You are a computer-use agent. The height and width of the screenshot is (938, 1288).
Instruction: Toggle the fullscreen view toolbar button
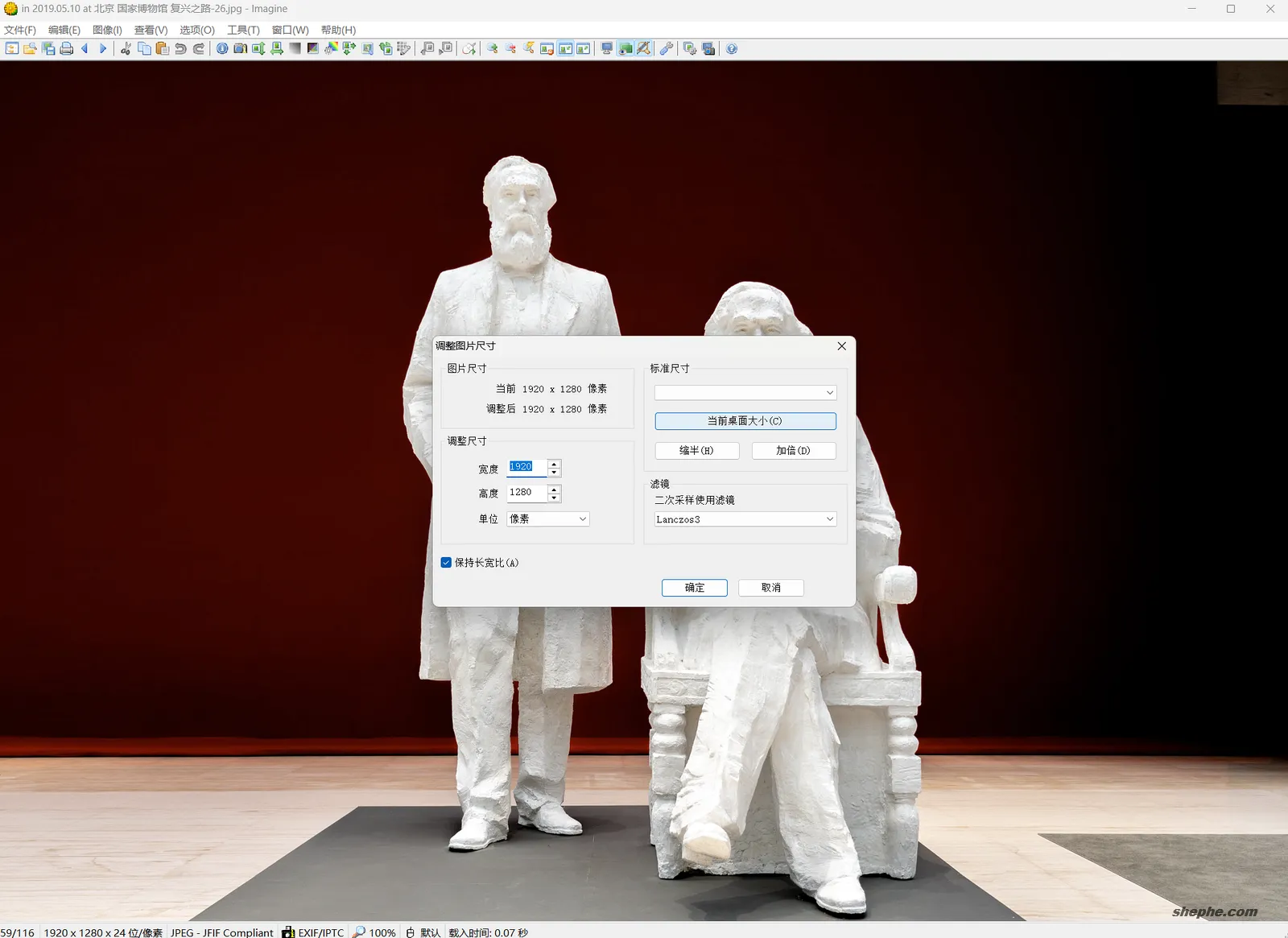pyautogui.click(x=605, y=48)
